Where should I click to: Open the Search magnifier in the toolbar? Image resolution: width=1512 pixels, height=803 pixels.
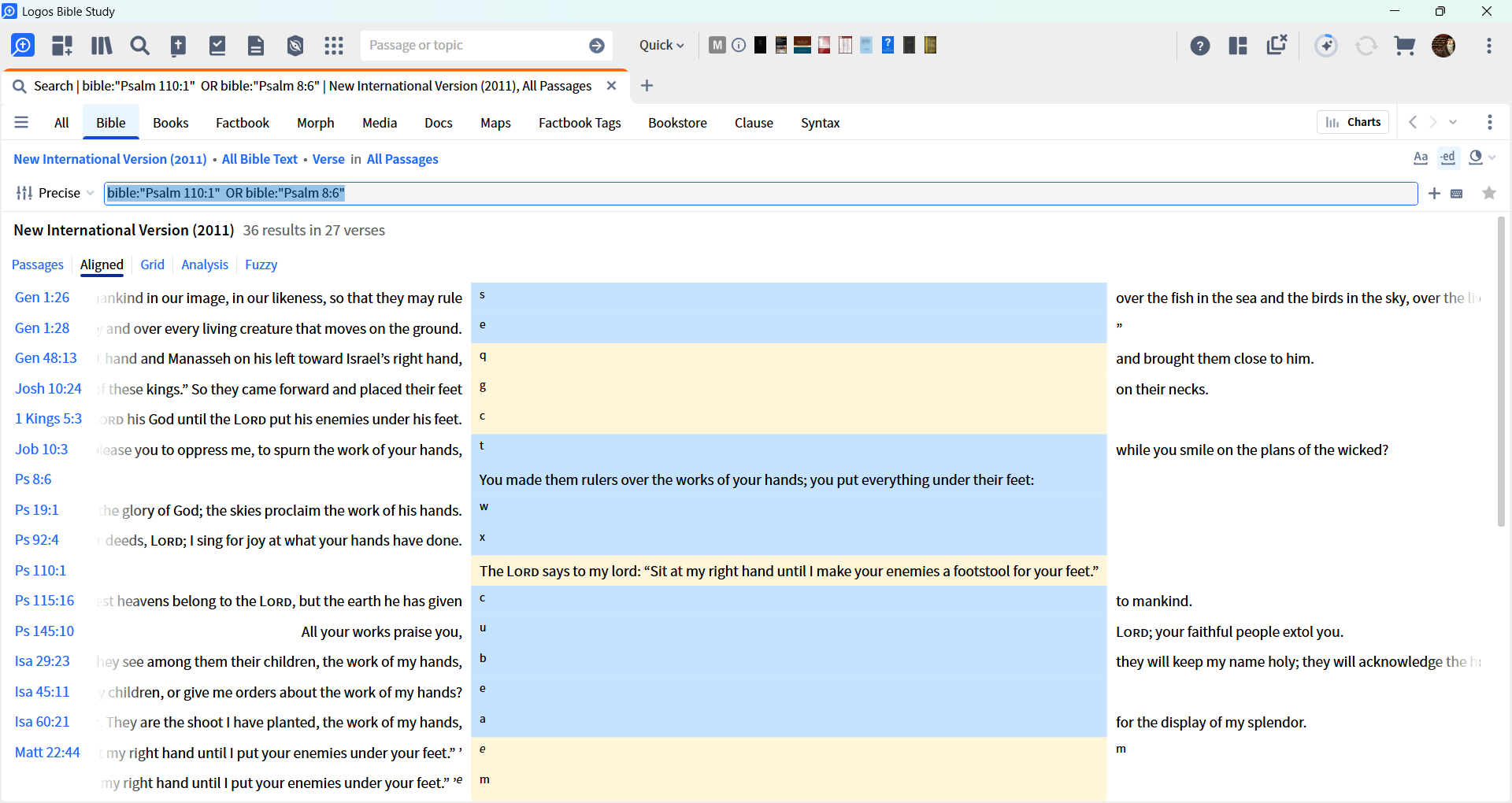coord(140,46)
